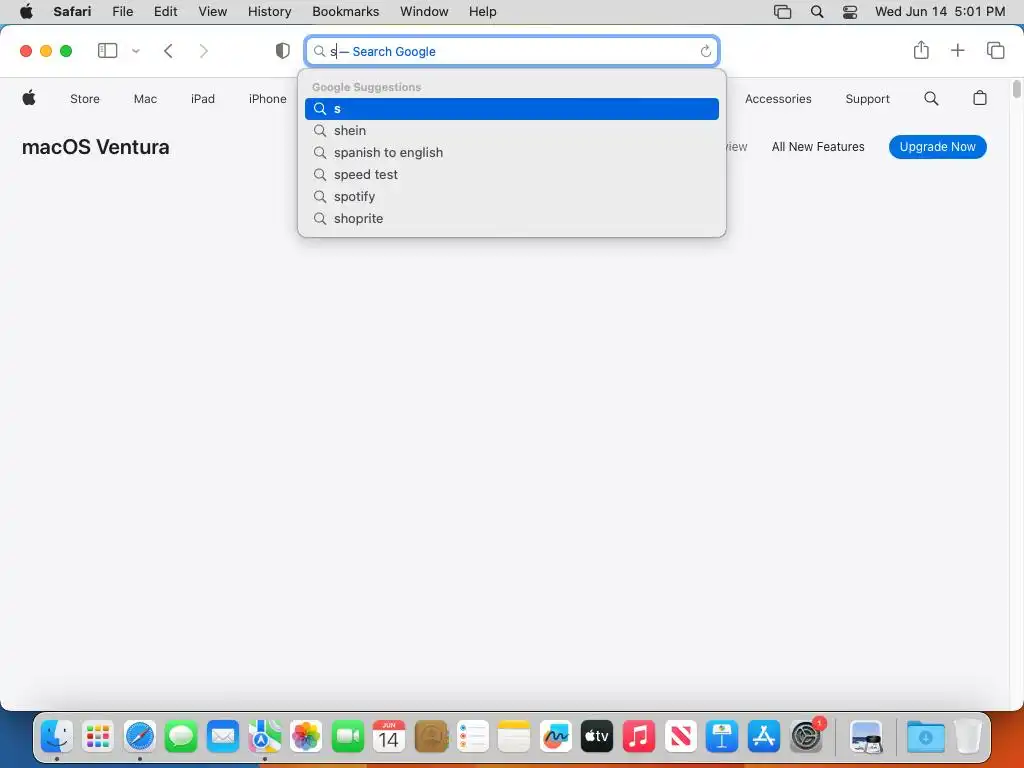Click Safari compass icon in Dock
This screenshot has height=768, width=1024.
pyautogui.click(x=140, y=737)
